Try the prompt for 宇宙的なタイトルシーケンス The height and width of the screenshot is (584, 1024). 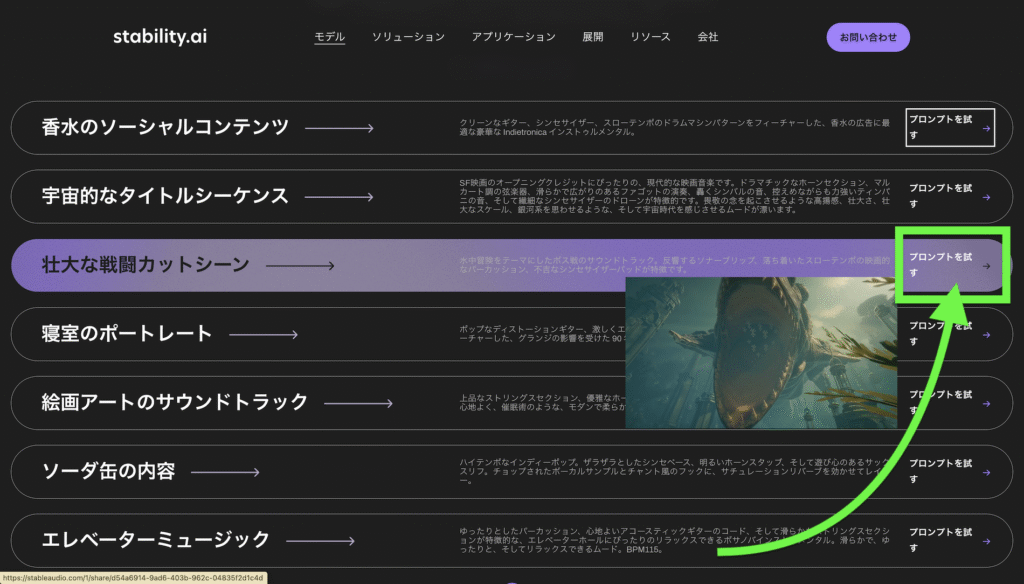949,196
